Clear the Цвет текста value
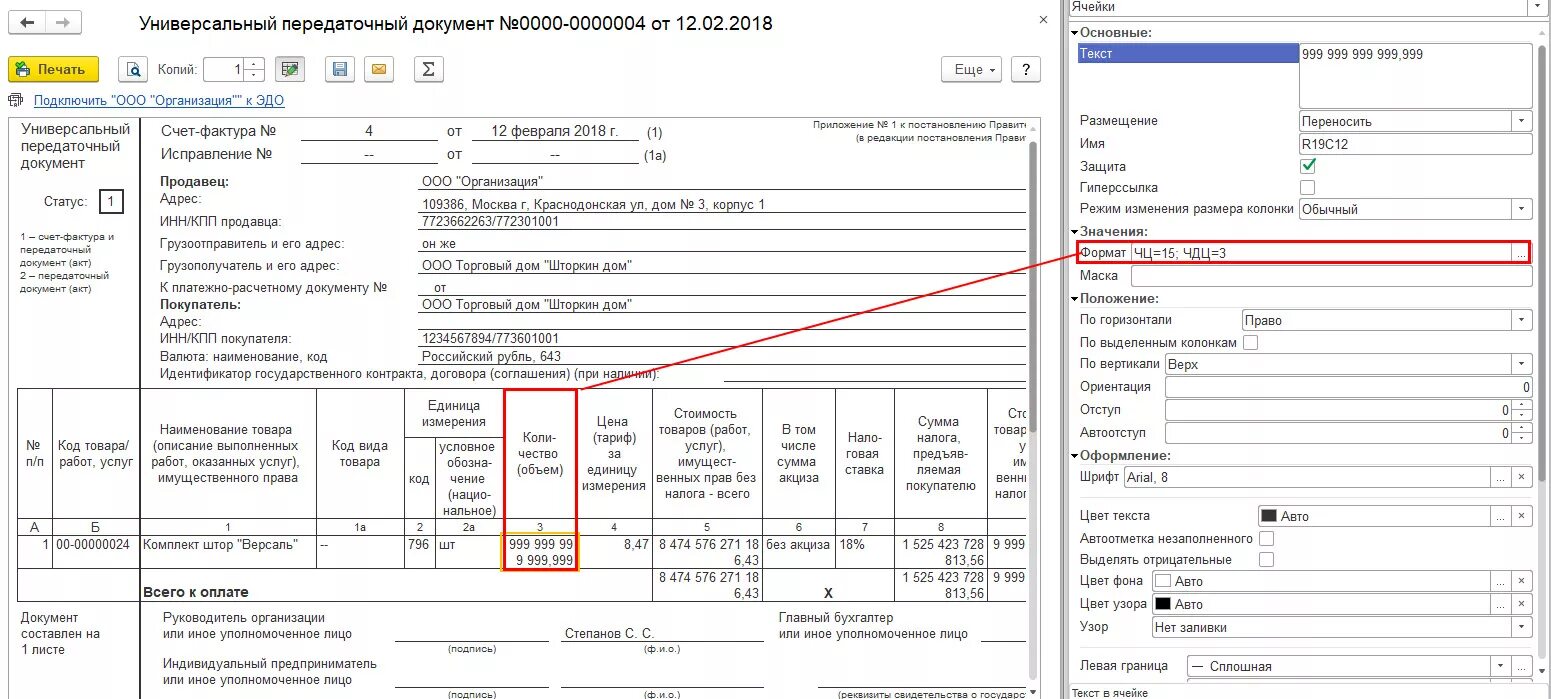Image resolution: width=1551 pixels, height=699 pixels. click(x=1521, y=517)
